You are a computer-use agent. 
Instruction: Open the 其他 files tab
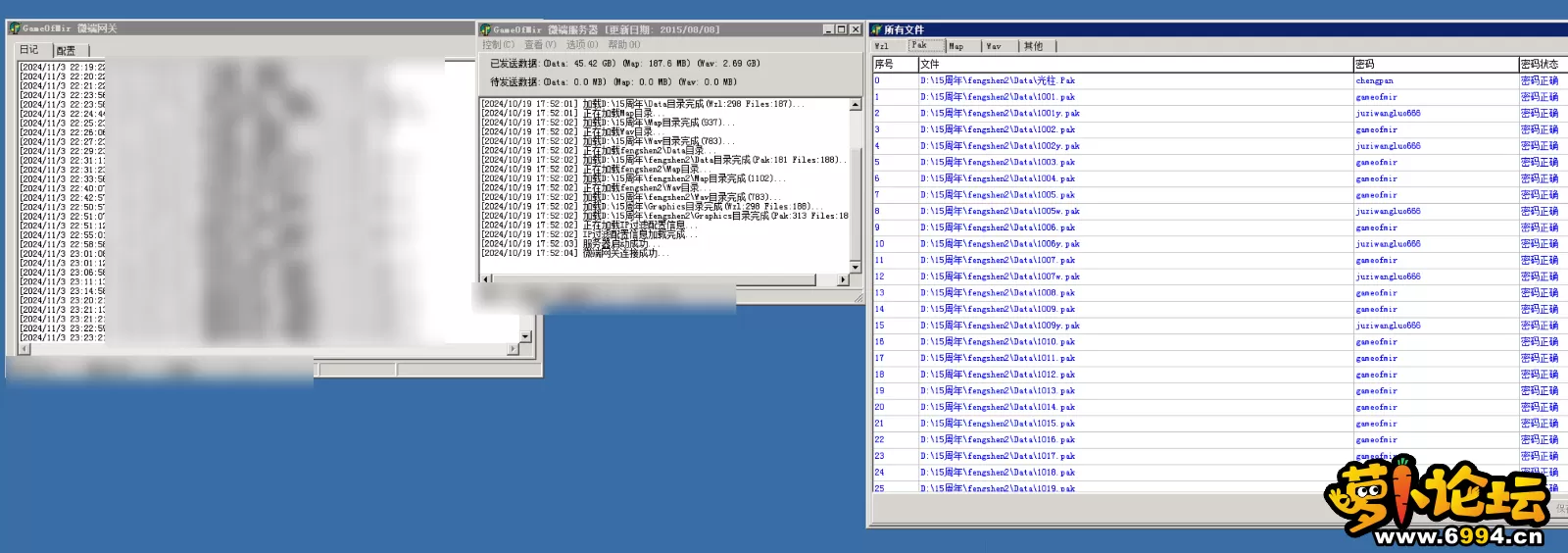1034,46
